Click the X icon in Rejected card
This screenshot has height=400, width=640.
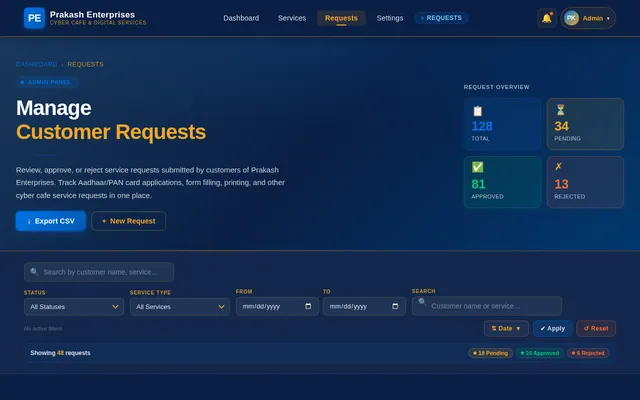558,166
